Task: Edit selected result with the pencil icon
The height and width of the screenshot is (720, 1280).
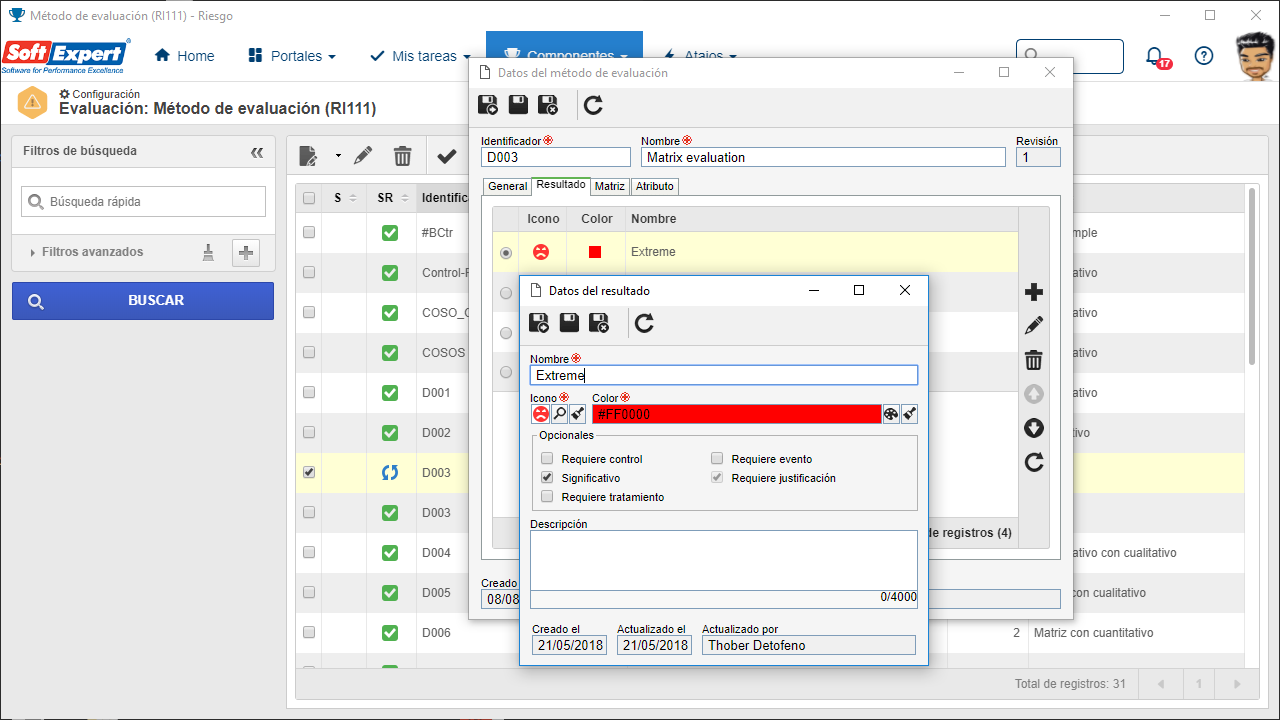Action: [1034, 326]
